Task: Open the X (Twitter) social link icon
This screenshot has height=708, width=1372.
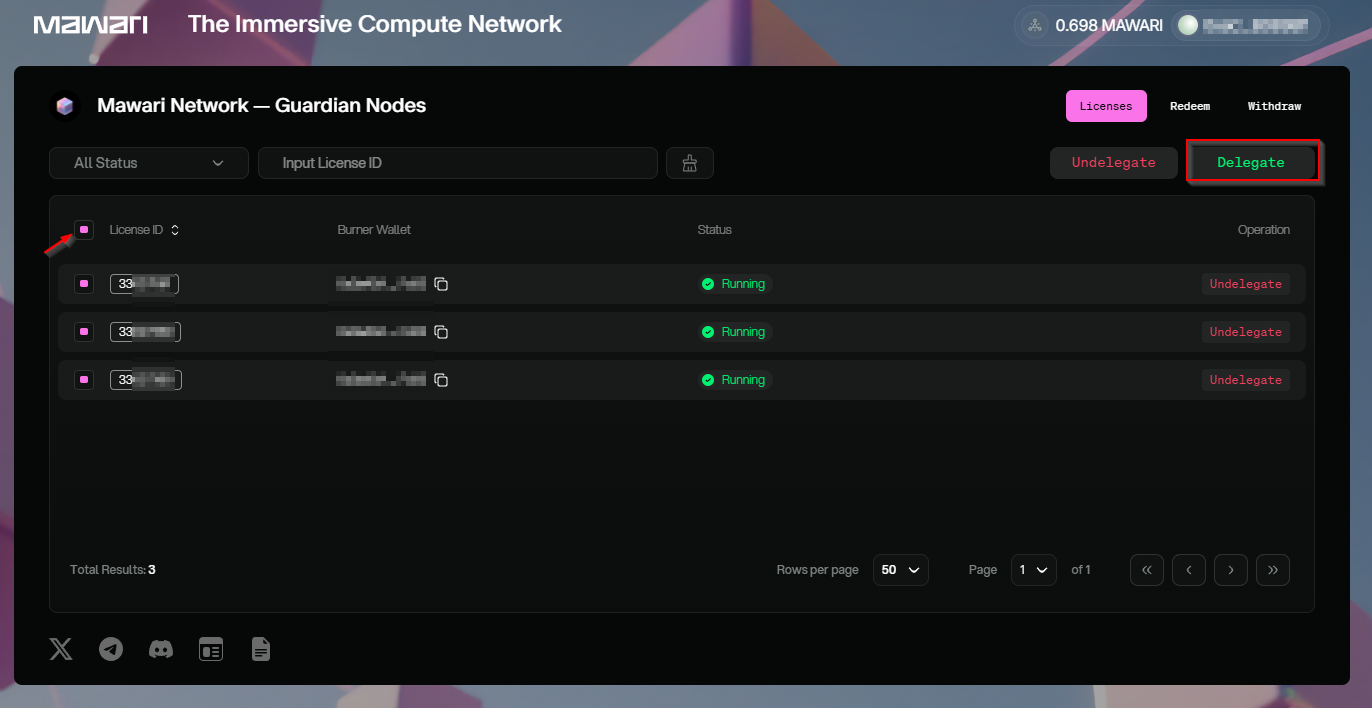Action: (x=61, y=649)
